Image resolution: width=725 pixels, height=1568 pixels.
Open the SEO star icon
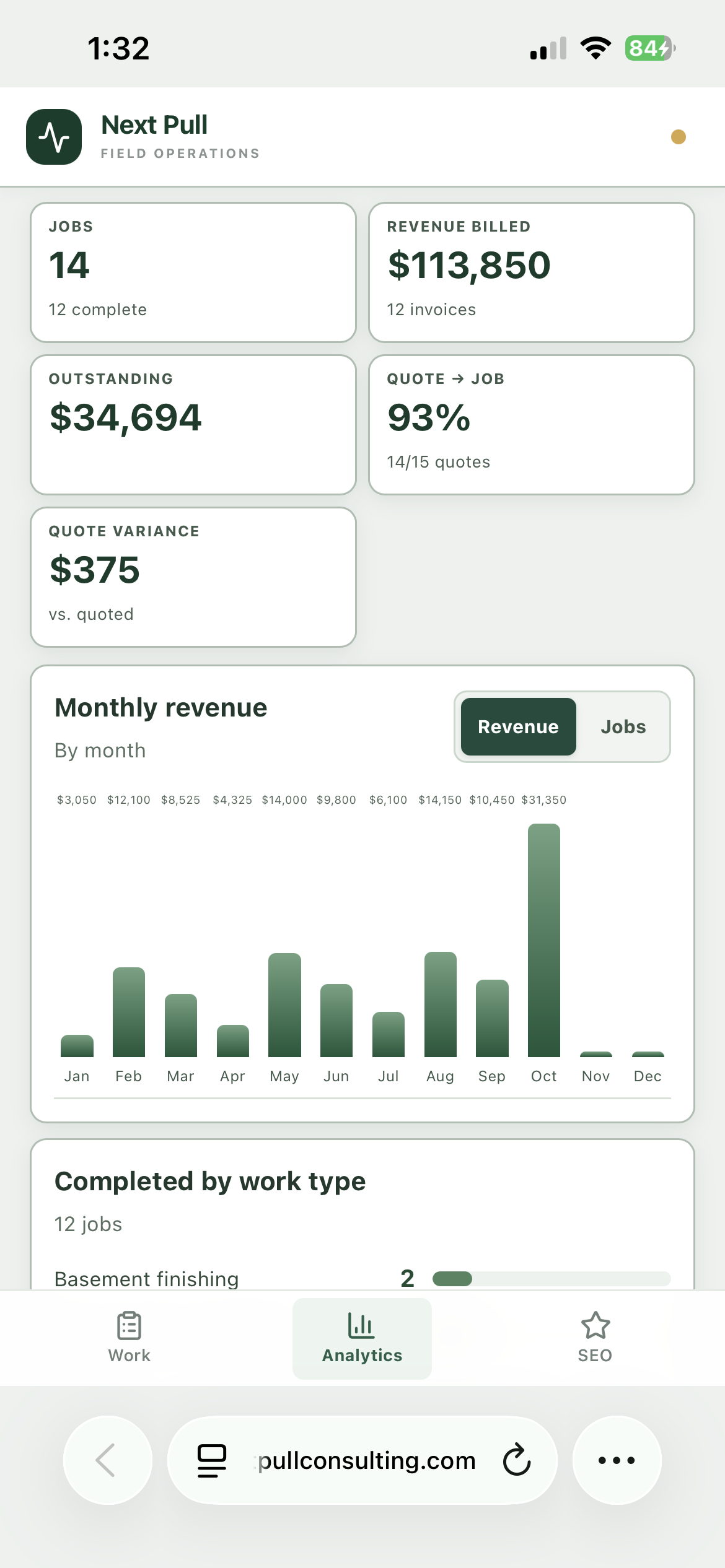[595, 1326]
